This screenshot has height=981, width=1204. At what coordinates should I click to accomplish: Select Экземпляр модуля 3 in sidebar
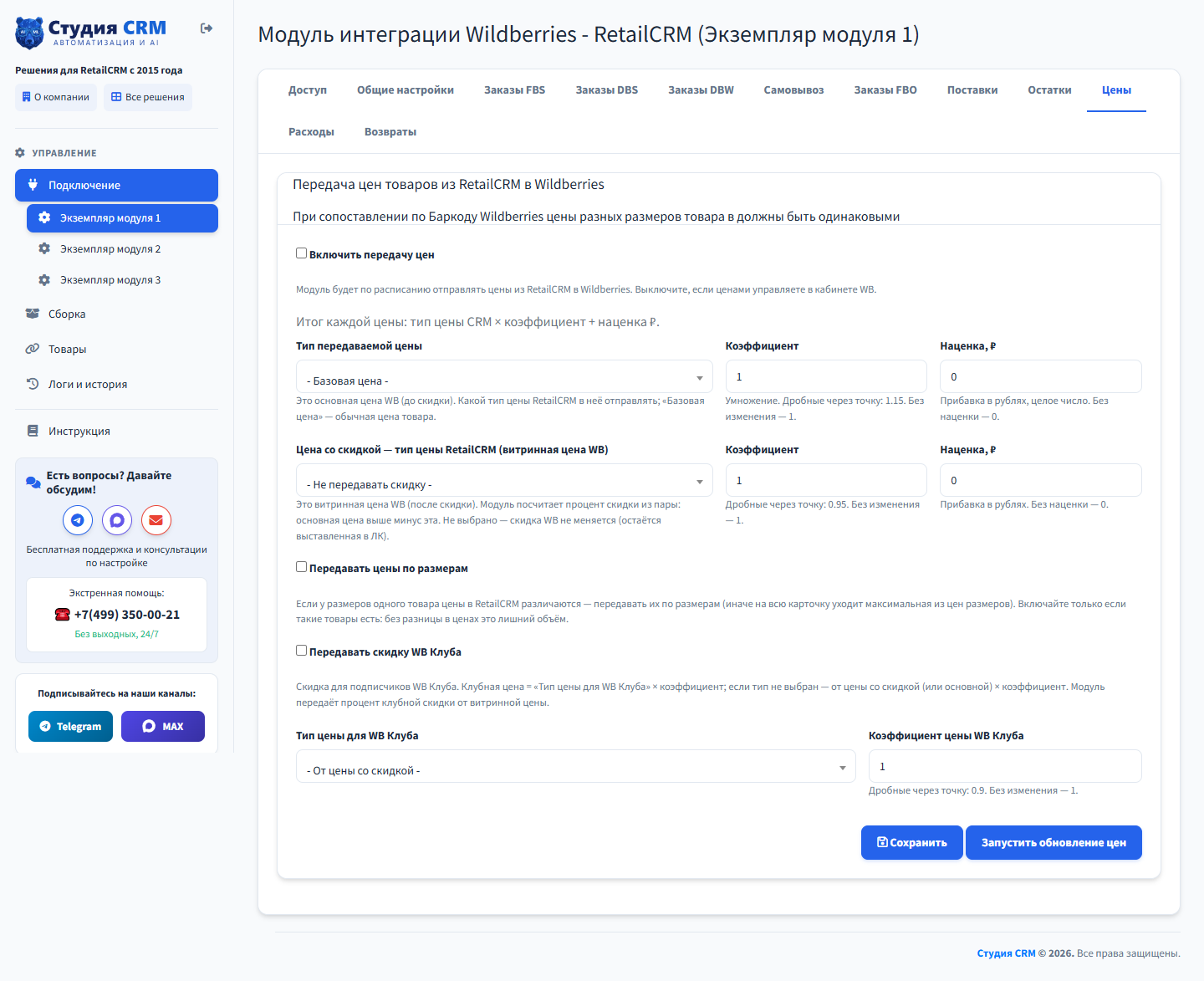[122, 279]
